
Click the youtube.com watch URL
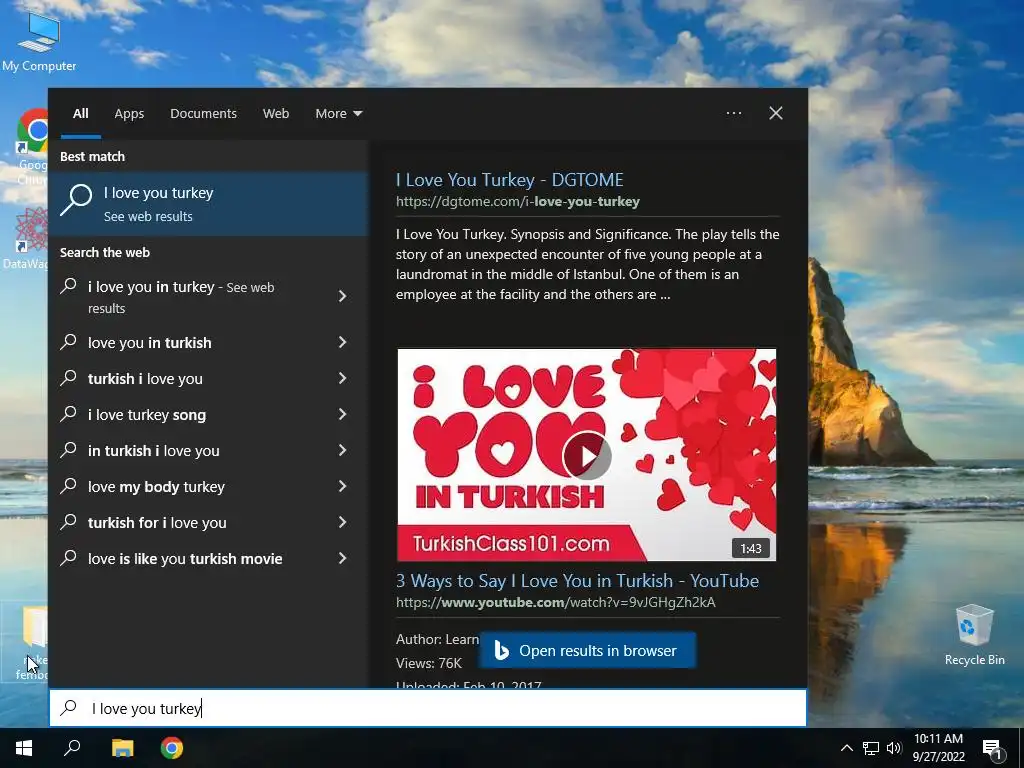click(x=556, y=602)
